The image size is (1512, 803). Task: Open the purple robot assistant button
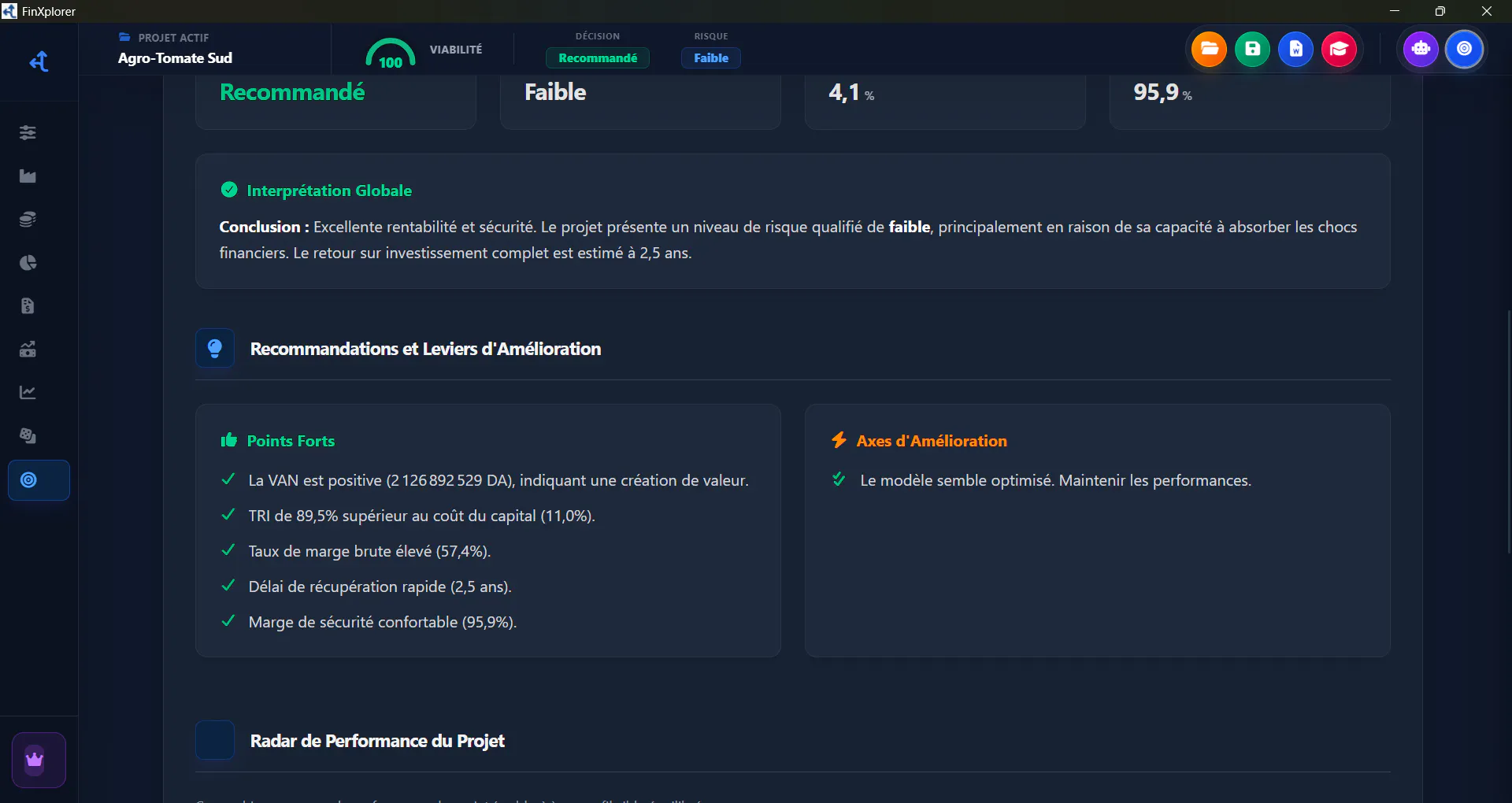pos(1421,49)
